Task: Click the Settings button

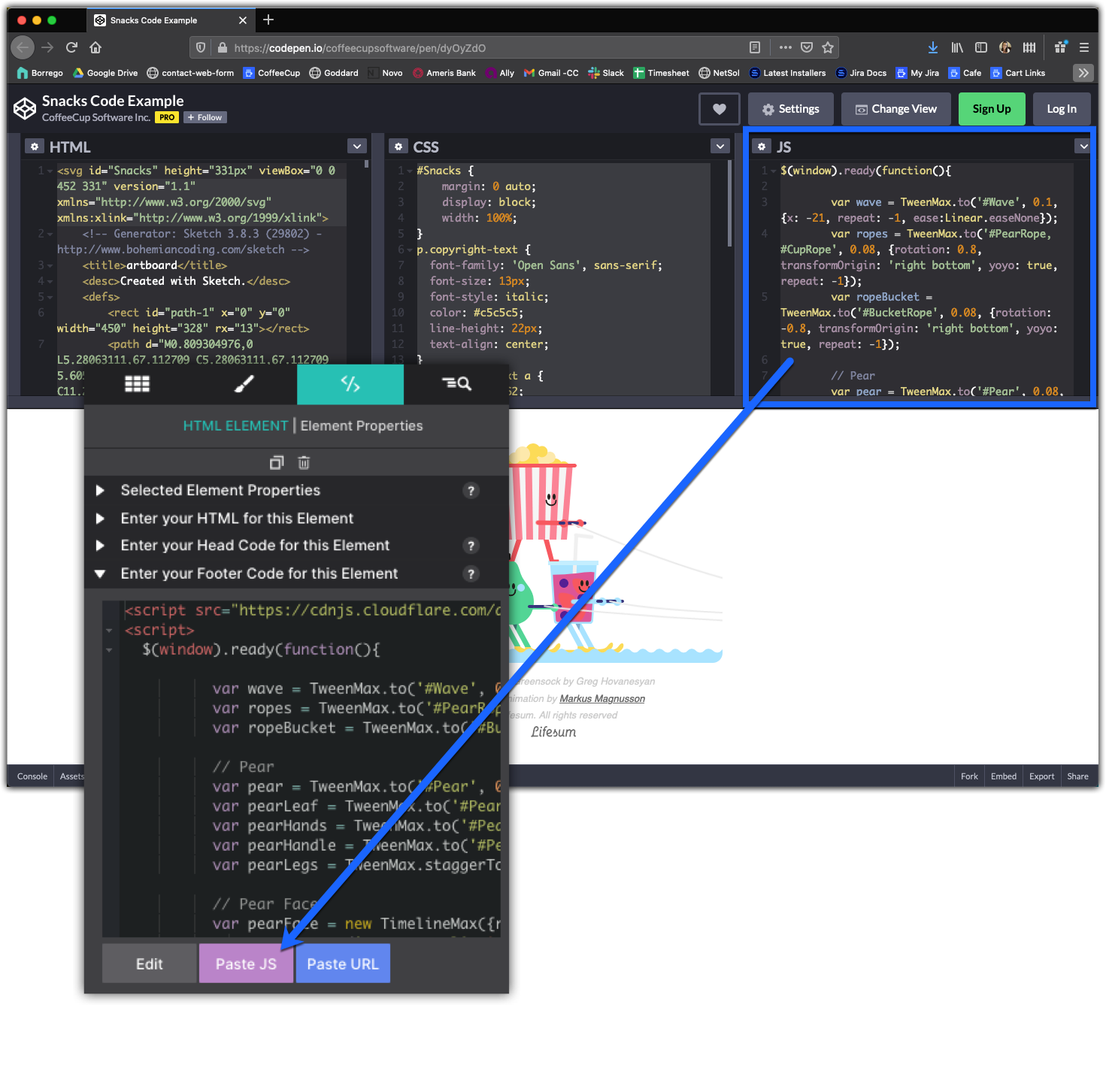Action: (790, 109)
